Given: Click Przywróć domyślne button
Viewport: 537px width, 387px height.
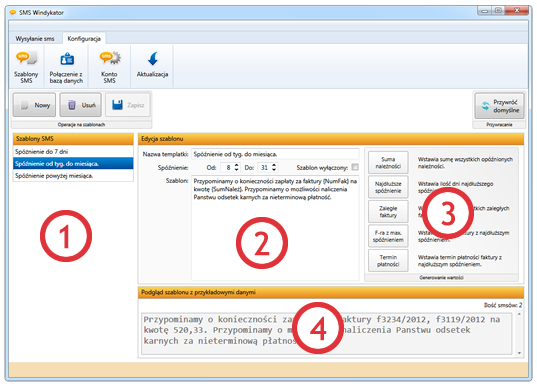Looking at the screenshot, I should pos(500,106).
